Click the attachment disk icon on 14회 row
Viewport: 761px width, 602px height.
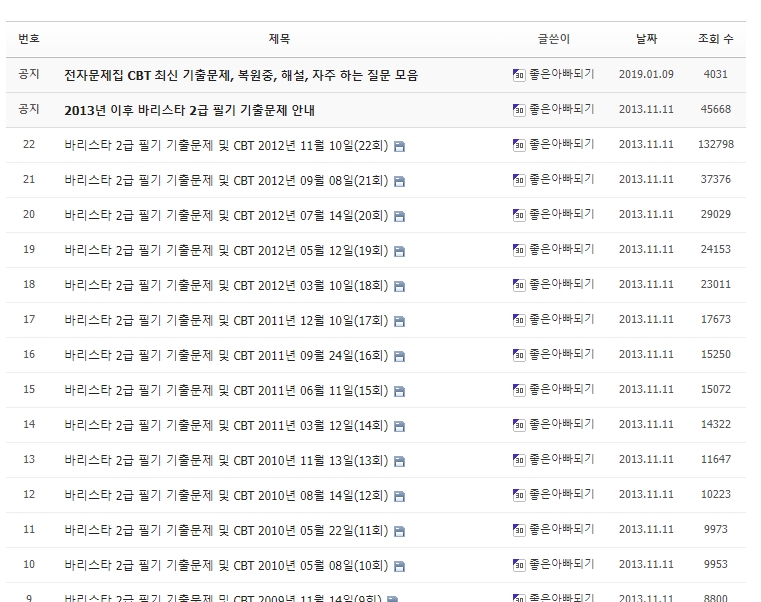pyautogui.click(x=399, y=426)
